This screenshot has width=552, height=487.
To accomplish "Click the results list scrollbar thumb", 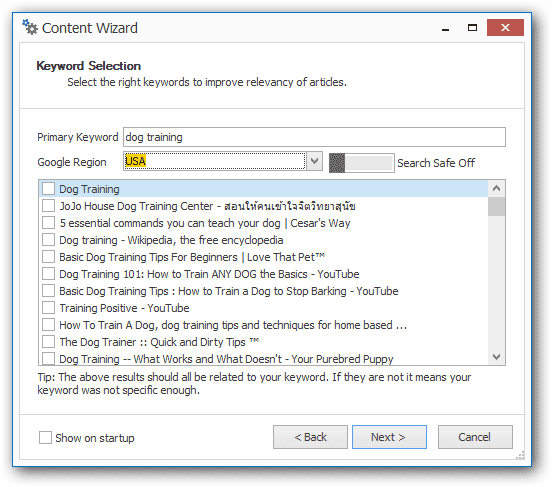I will coord(496,207).
